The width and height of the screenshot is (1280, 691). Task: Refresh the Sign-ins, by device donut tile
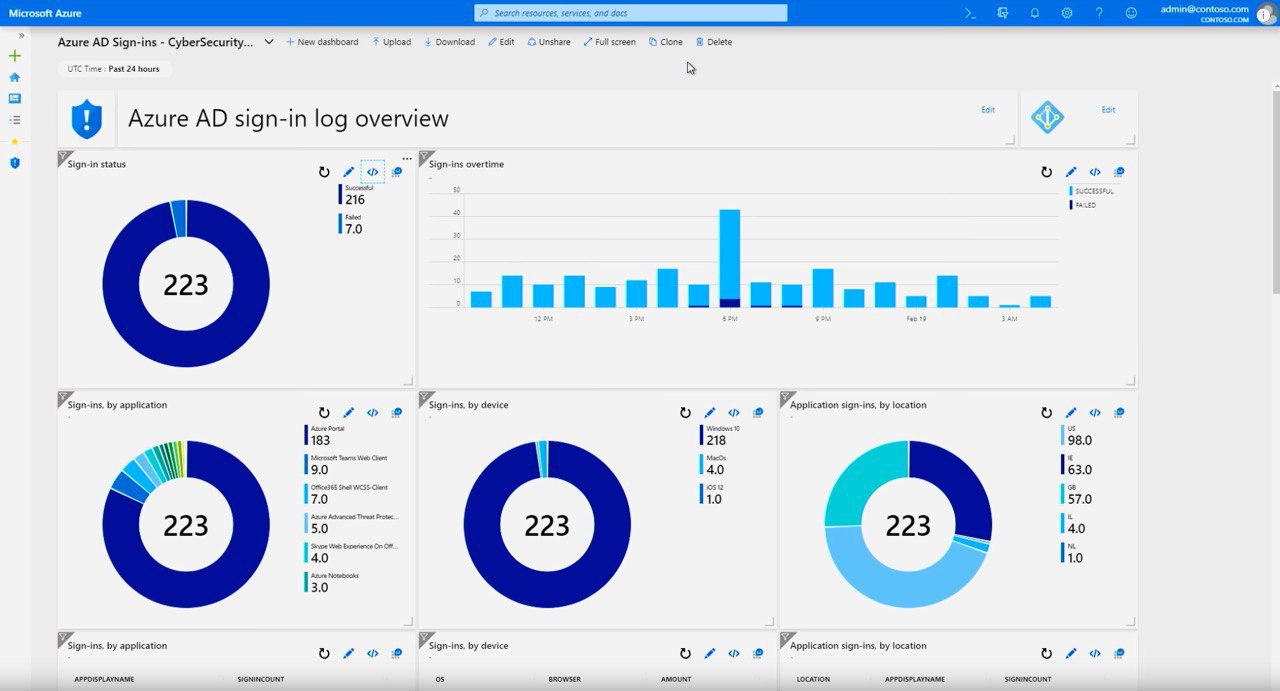685,412
